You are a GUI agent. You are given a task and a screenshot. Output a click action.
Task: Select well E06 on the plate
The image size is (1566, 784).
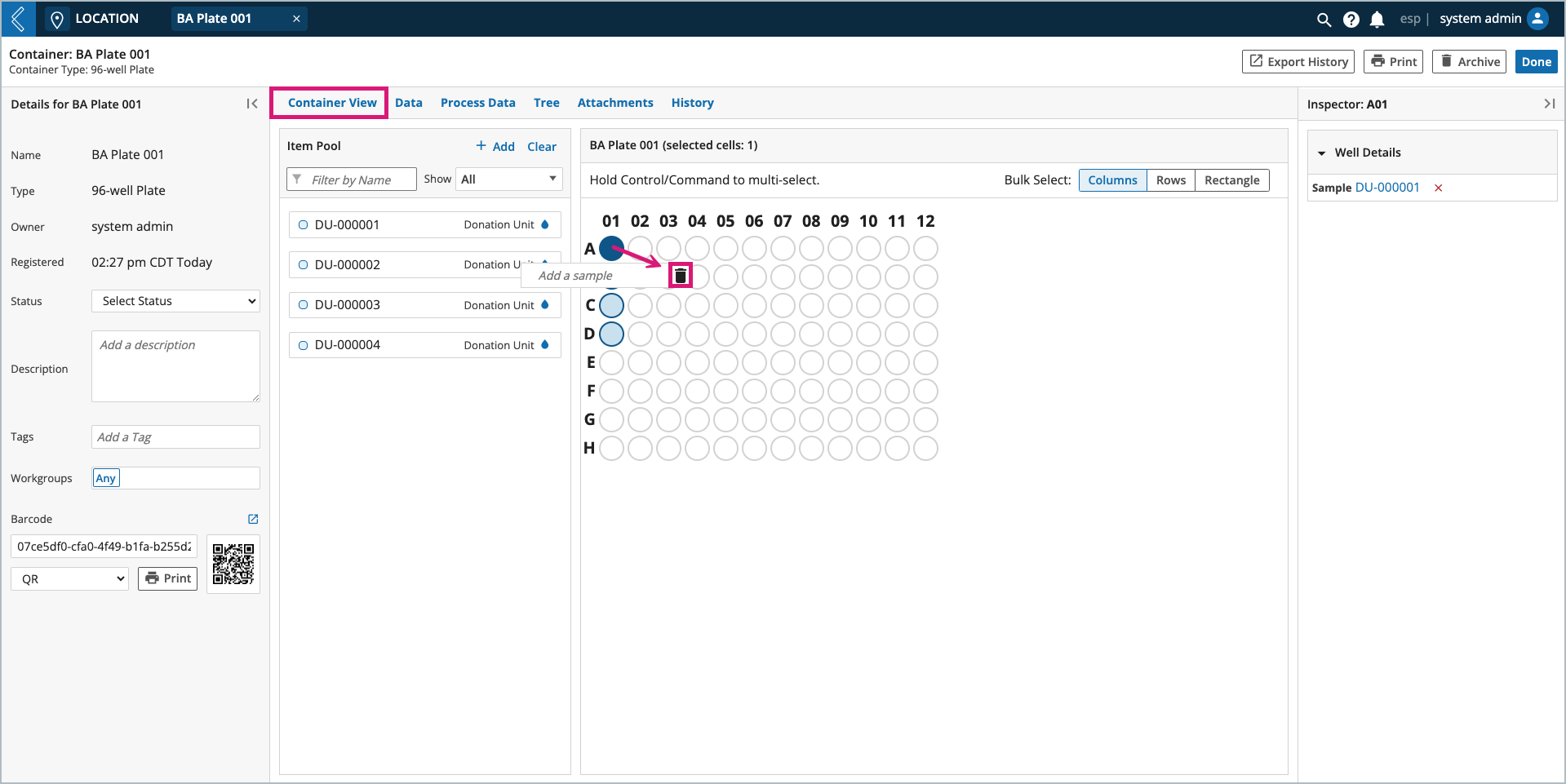point(754,362)
